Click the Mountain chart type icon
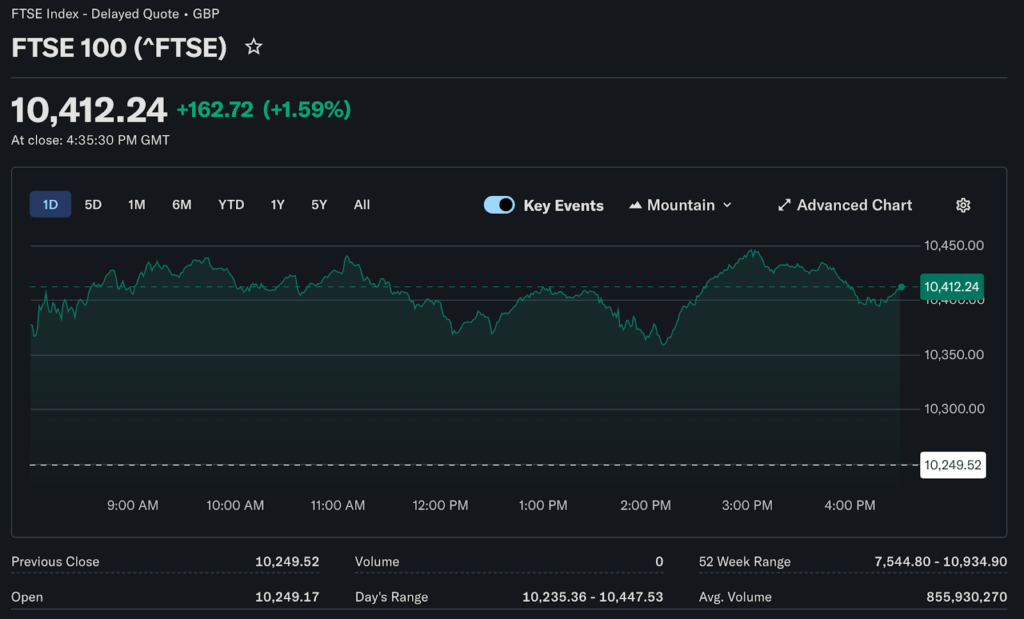The height and width of the screenshot is (619, 1024). coord(635,205)
